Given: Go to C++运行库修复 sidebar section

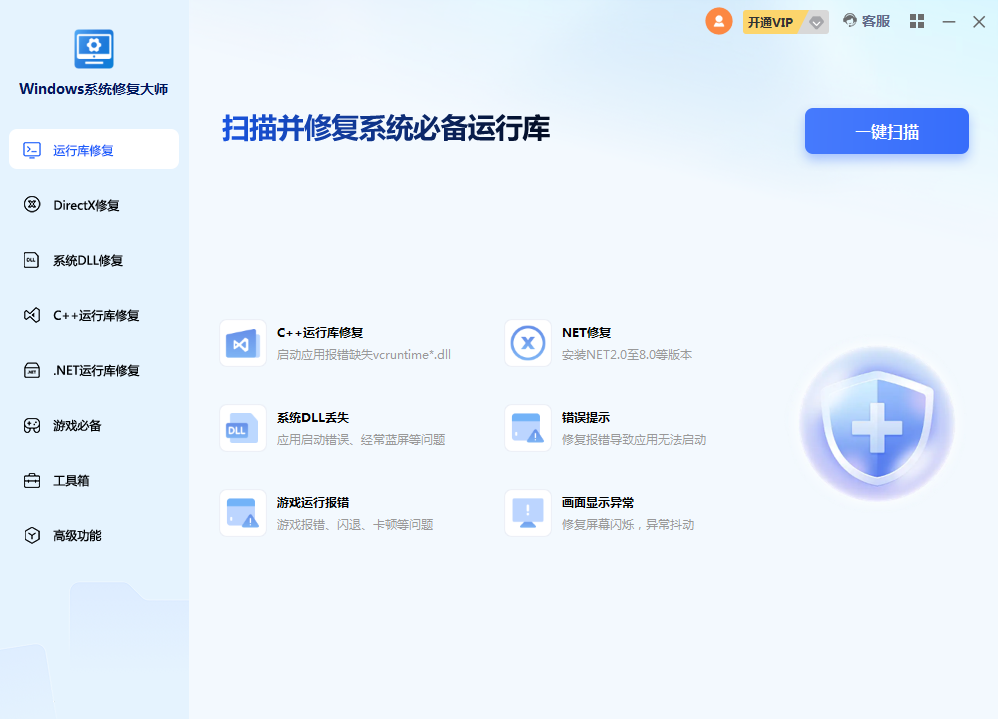Looking at the screenshot, I should (94, 315).
